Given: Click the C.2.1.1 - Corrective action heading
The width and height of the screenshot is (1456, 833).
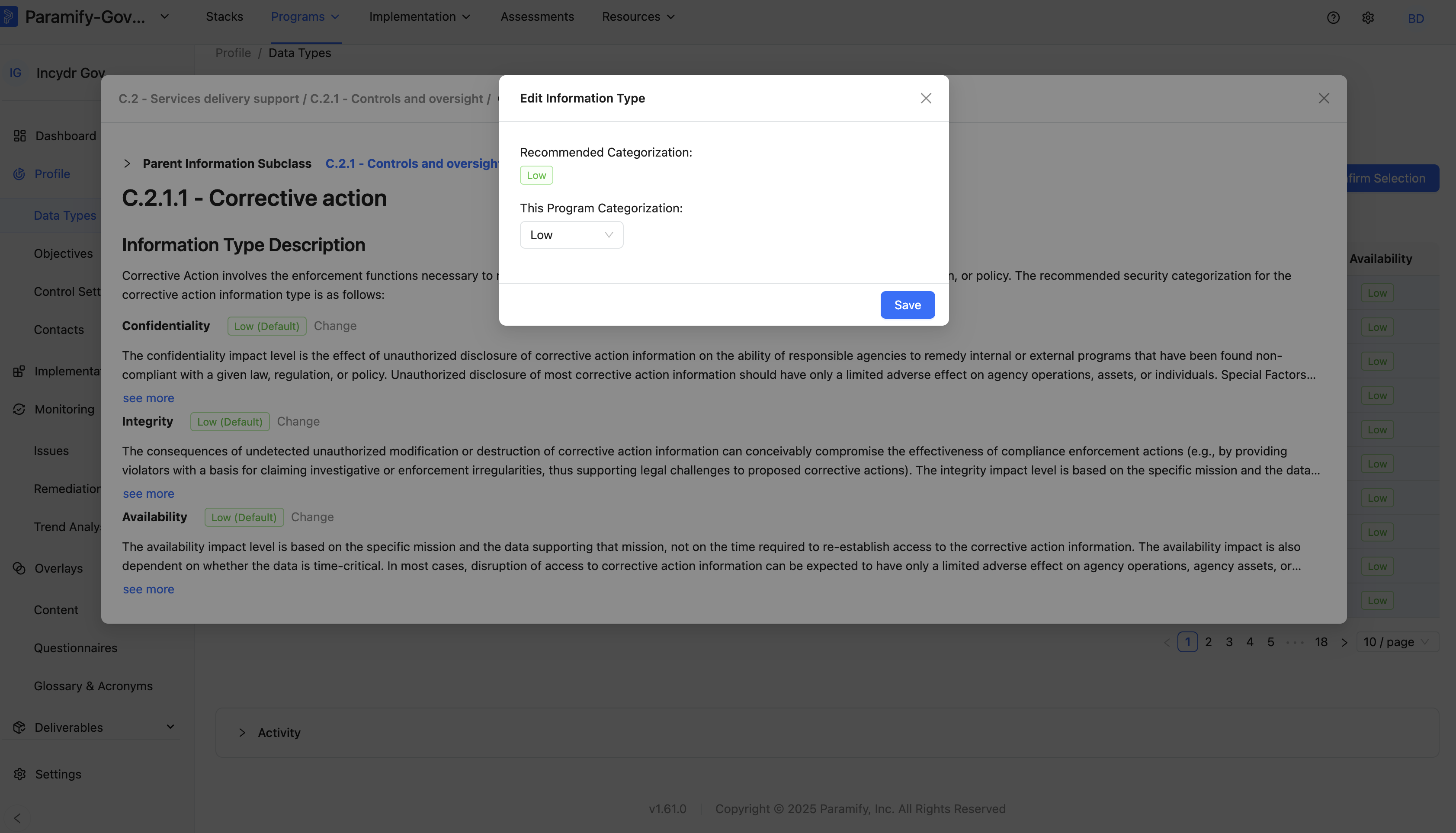Looking at the screenshot, I should pyautogui.click(x=255, y=198).
